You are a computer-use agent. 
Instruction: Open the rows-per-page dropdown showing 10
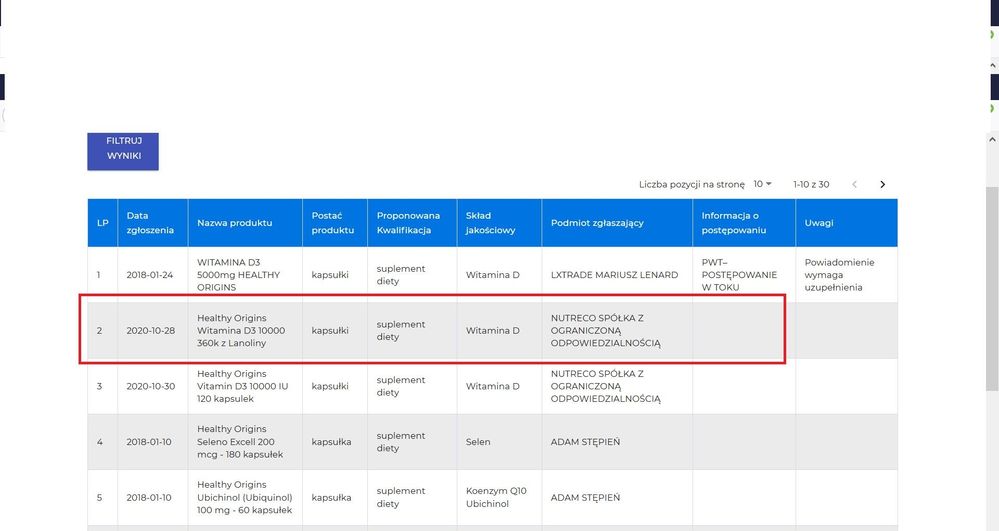coord(763,184)
